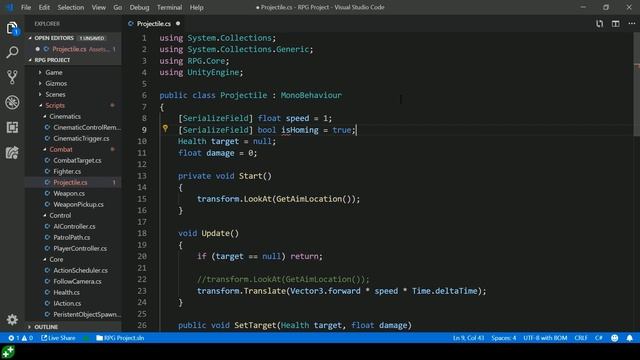The width and height of the screenshot is (640, 360).
Task: Open WeaponPickup.cs file
Action: pyautogui.click(x=78, y=204)
